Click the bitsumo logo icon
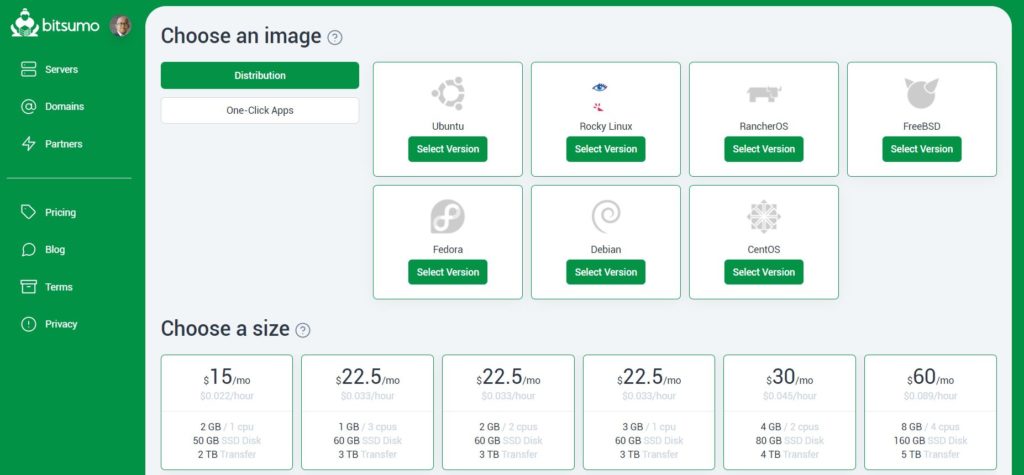 25,24
